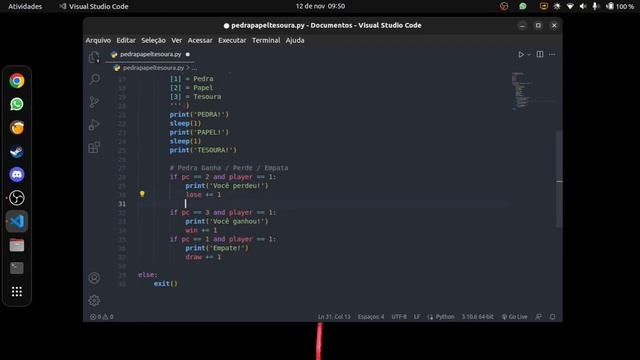Open the Search view in activity bar

94,79
